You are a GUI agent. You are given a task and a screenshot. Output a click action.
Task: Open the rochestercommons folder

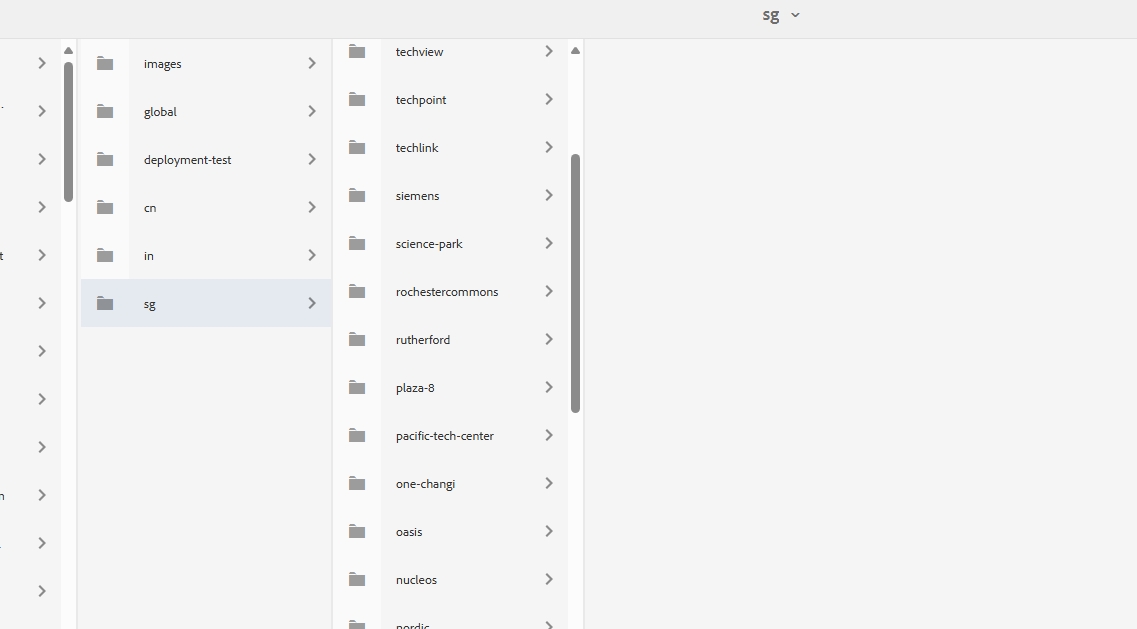[446, 292]
